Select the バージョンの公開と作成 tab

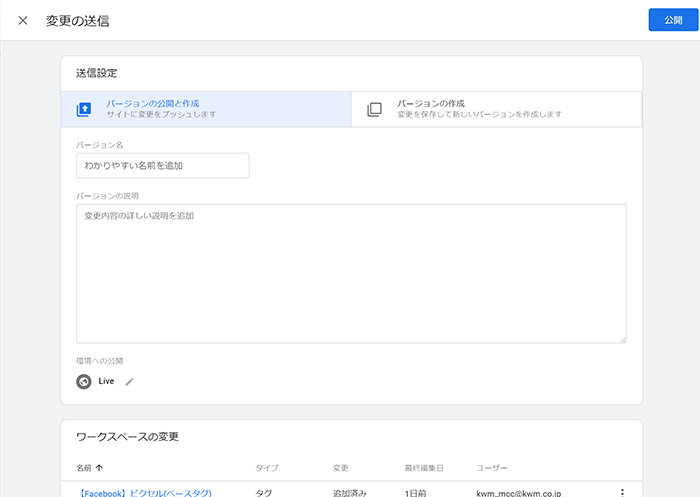206,109
